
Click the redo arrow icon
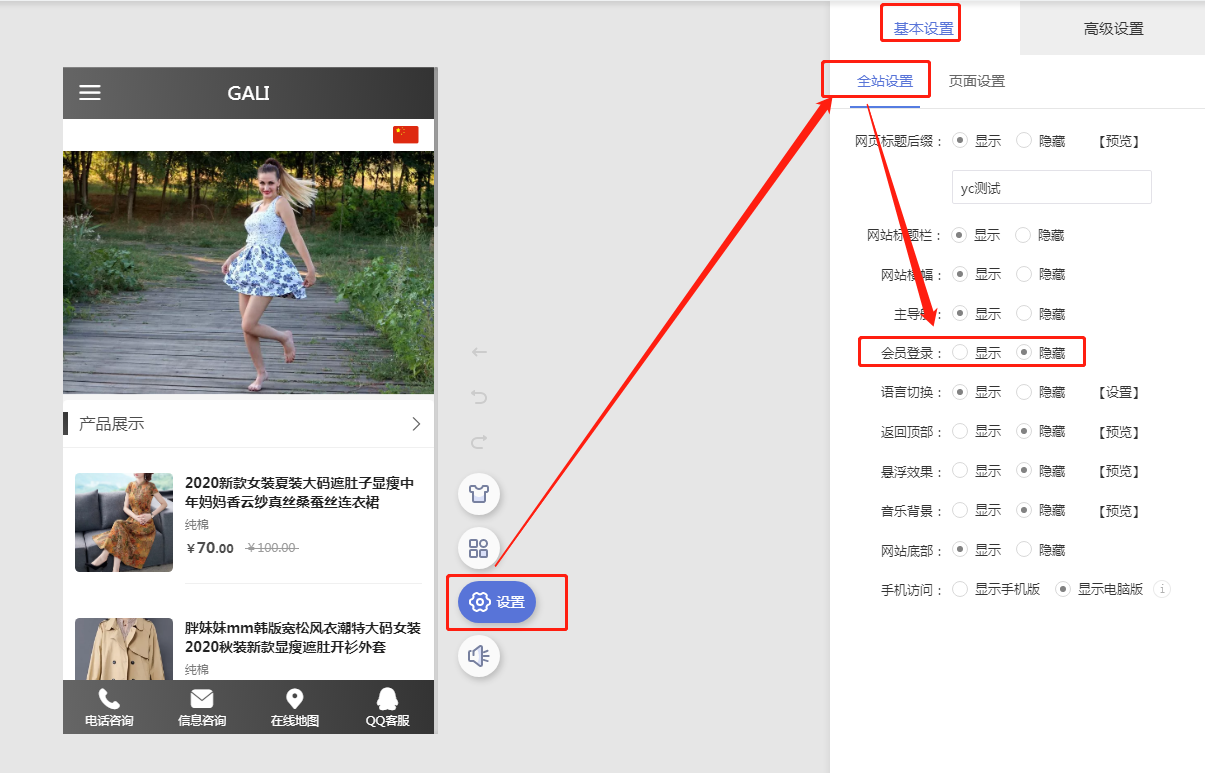pyautogui.click(x=479, y=442)
